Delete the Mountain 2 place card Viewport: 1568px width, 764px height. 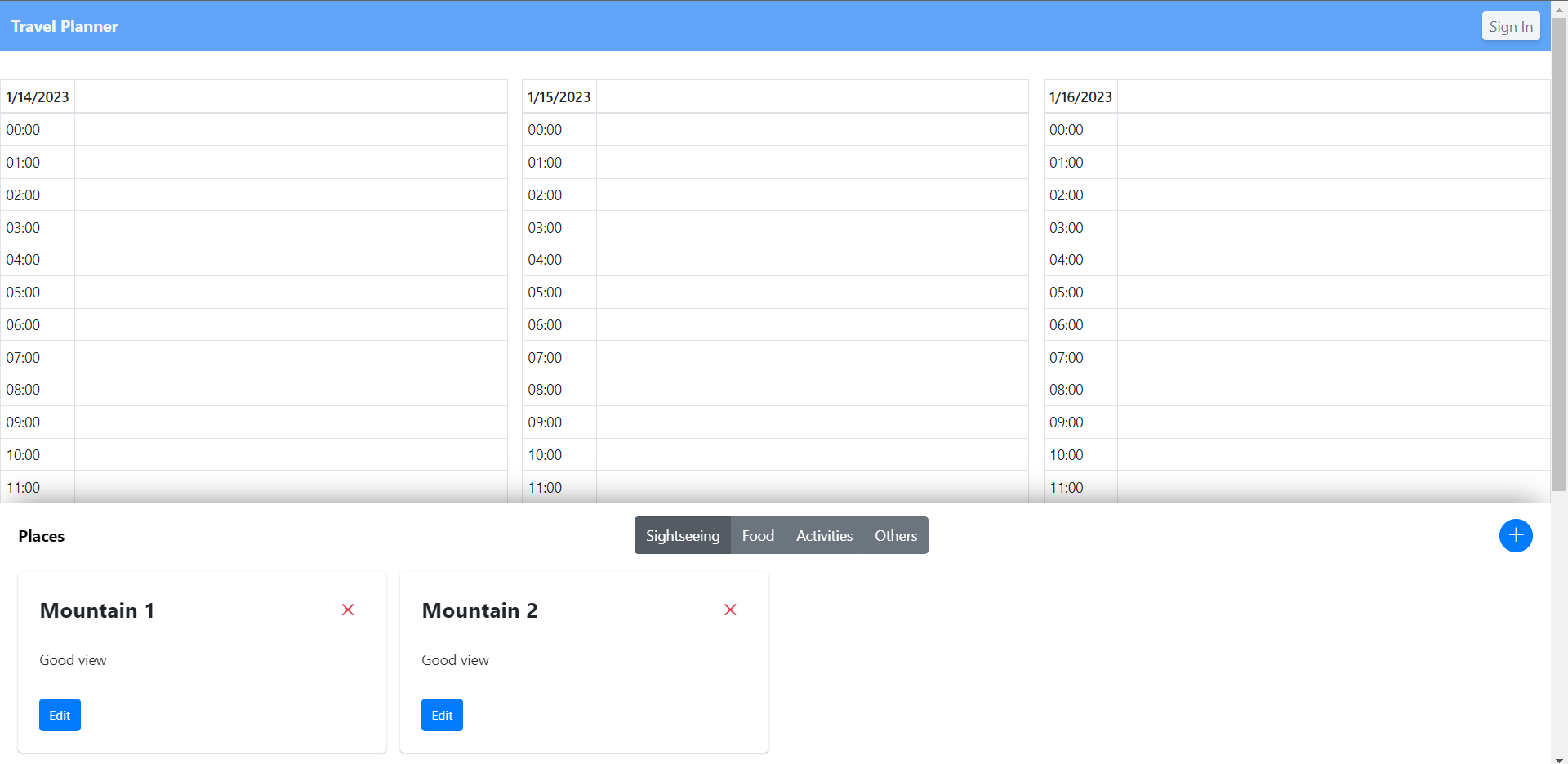[730, 610]
